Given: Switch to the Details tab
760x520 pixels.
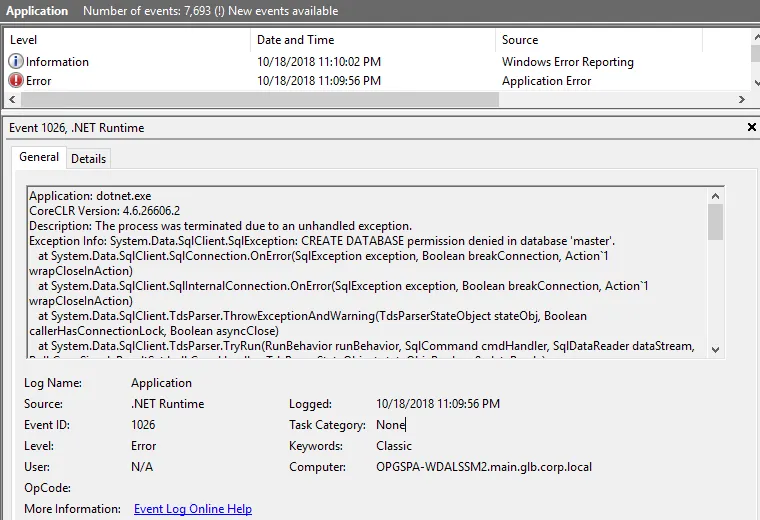Looking at the screenshot, I should (x=88, y=158).
